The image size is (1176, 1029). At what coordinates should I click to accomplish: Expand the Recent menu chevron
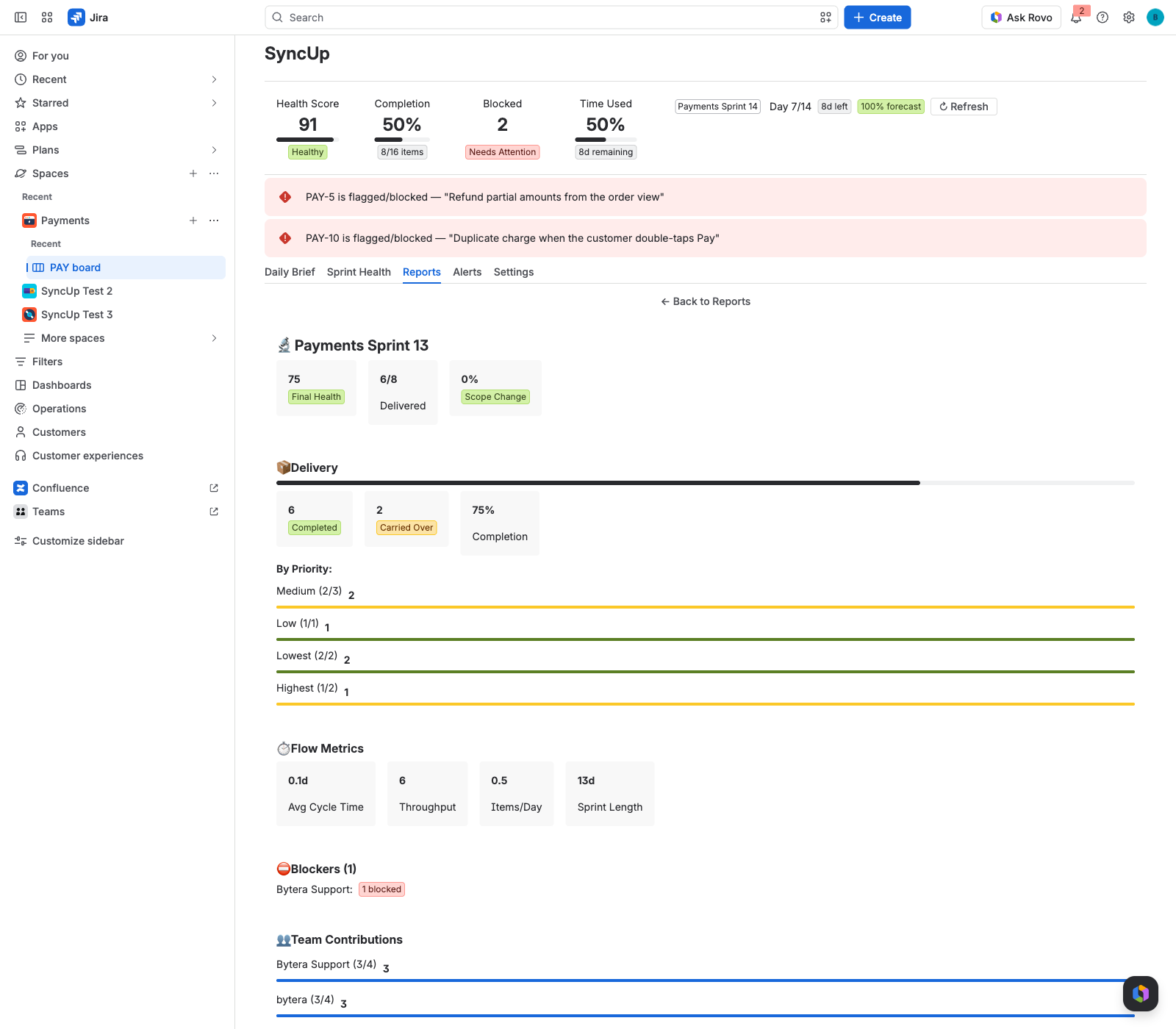point(214,79)
